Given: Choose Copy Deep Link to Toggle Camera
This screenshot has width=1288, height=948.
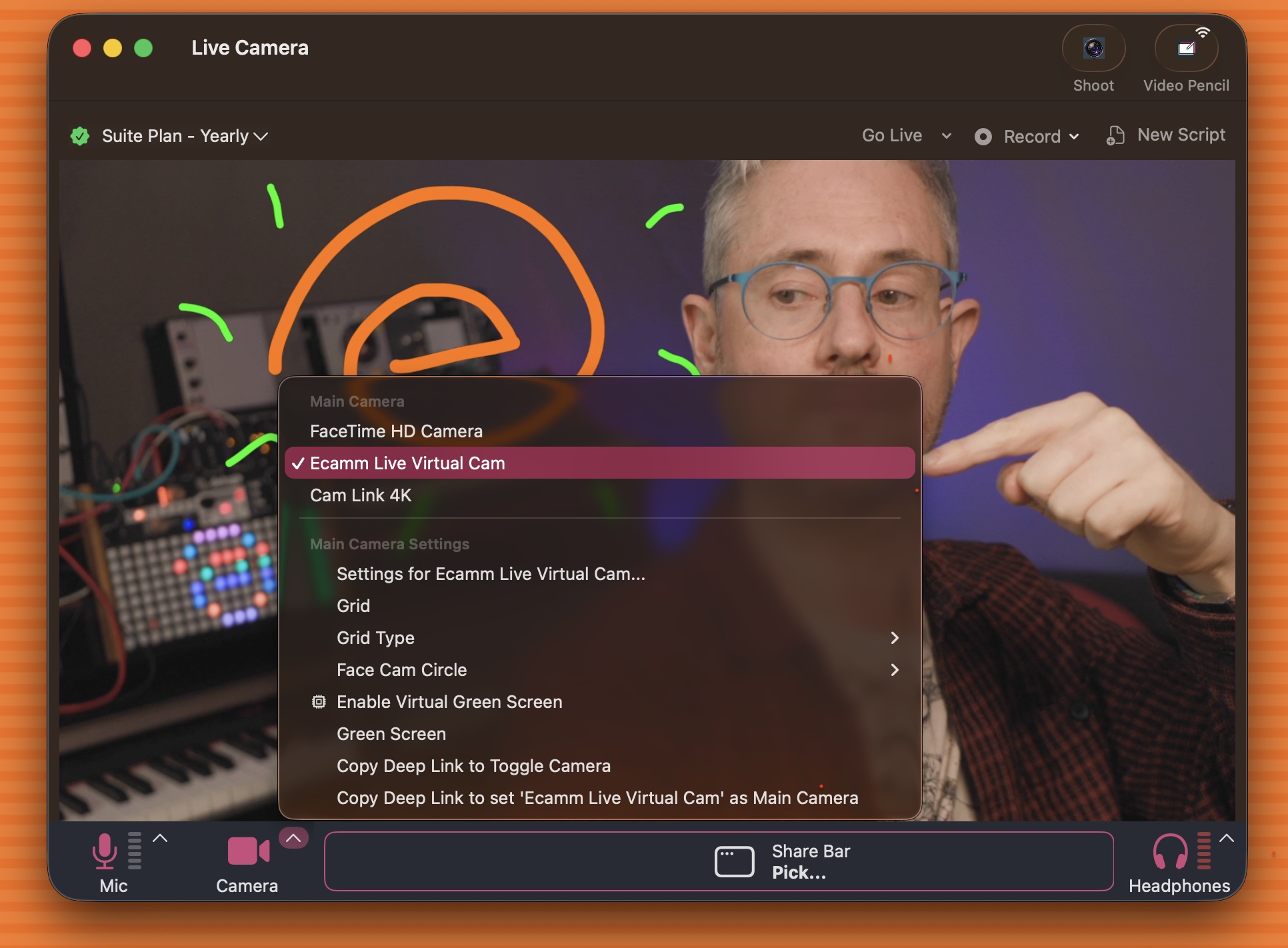Looking at the screenshot, I should pos(599,766).
